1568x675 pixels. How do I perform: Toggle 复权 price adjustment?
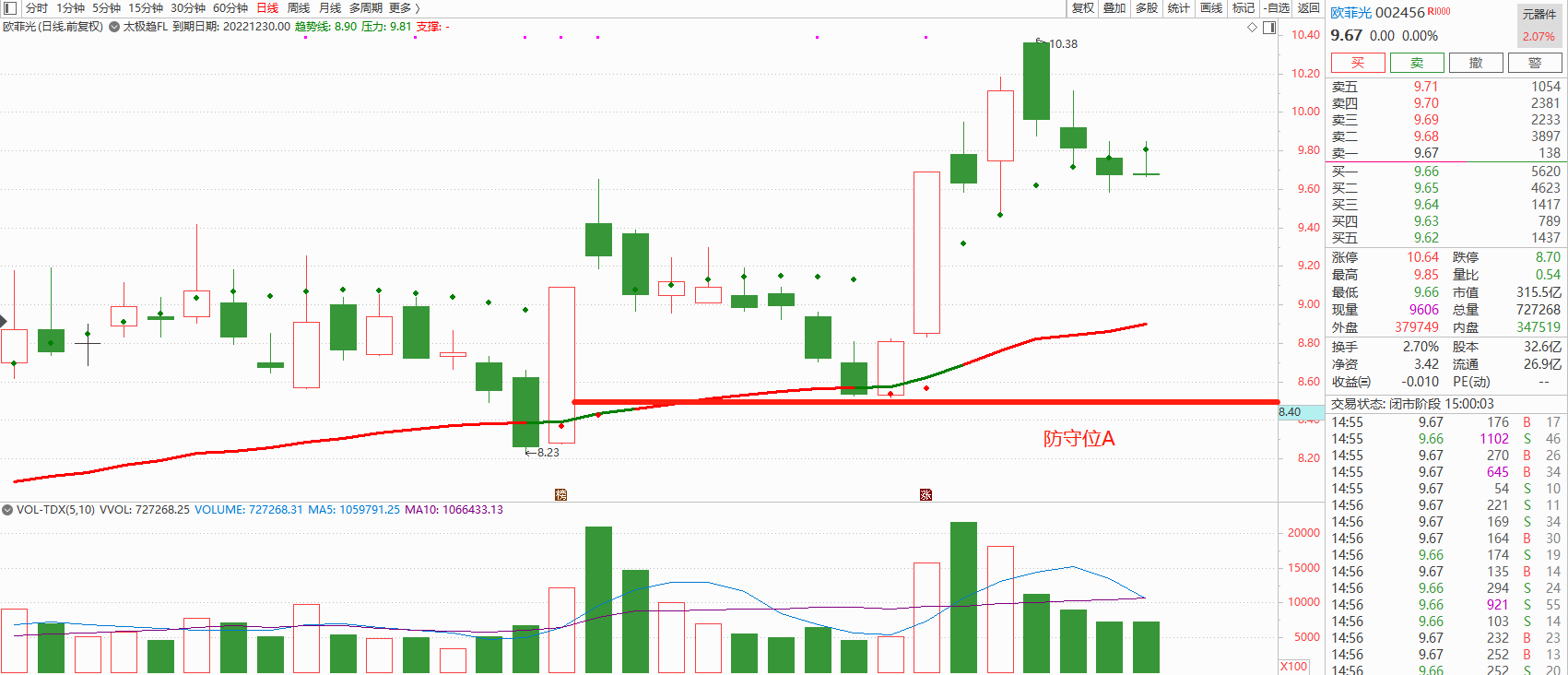1083,8
